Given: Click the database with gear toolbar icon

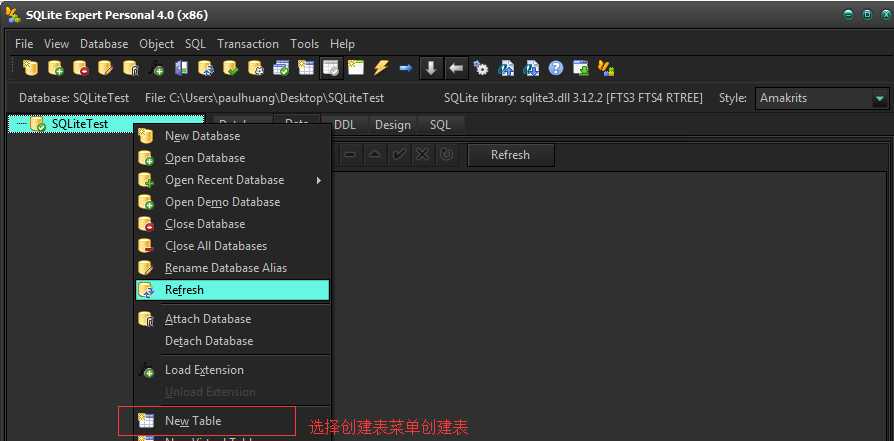Looking at the screenshot, I should click(256, 68).
